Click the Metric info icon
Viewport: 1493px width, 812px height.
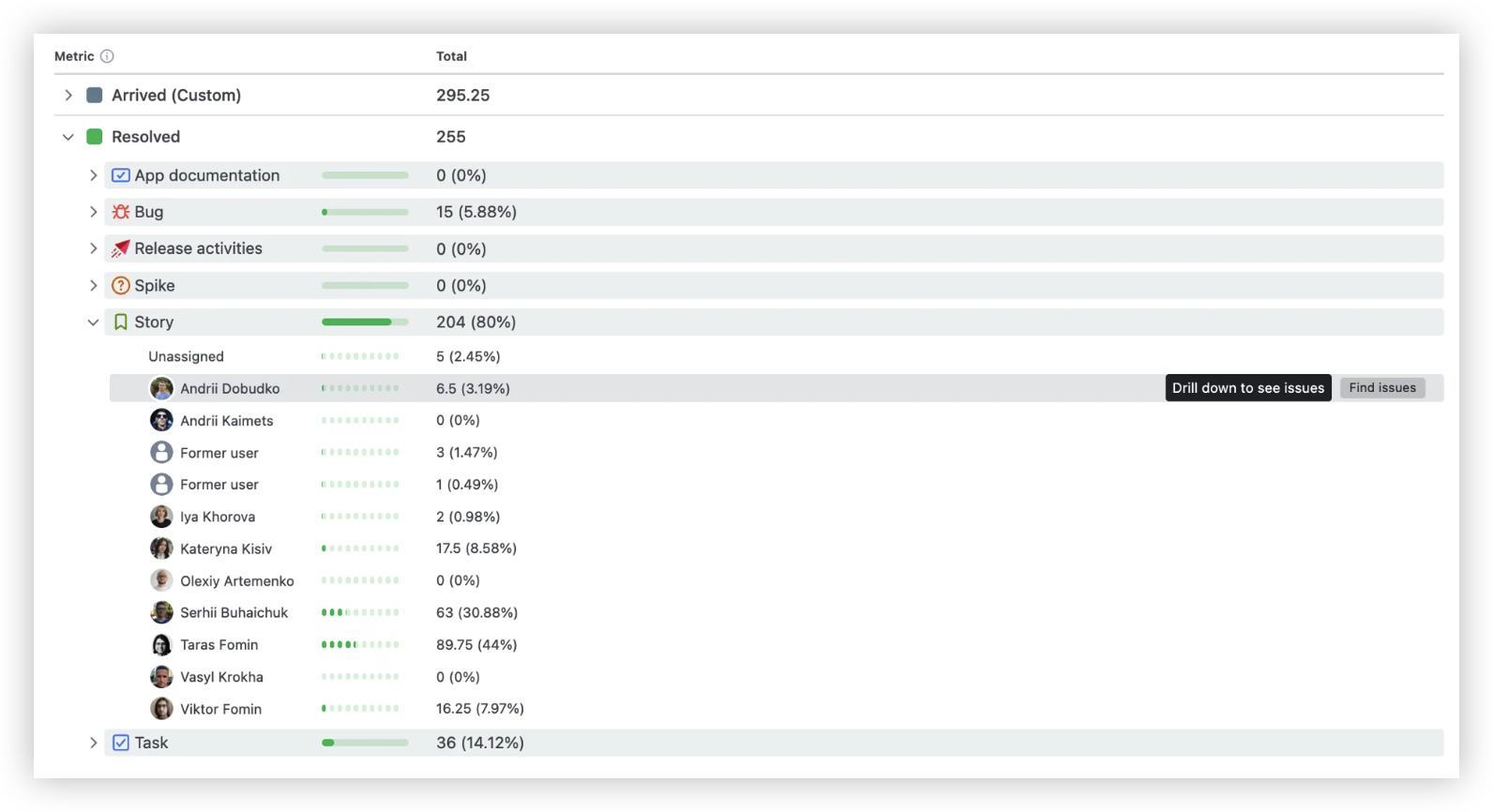107,56
